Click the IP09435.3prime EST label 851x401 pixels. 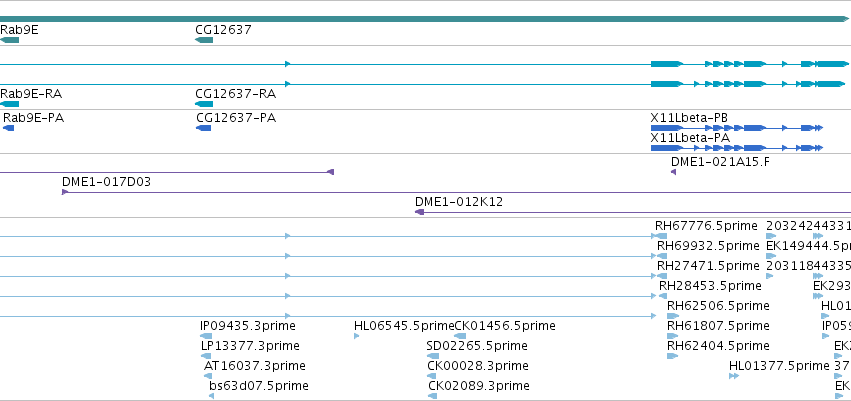tap(247, 326)
